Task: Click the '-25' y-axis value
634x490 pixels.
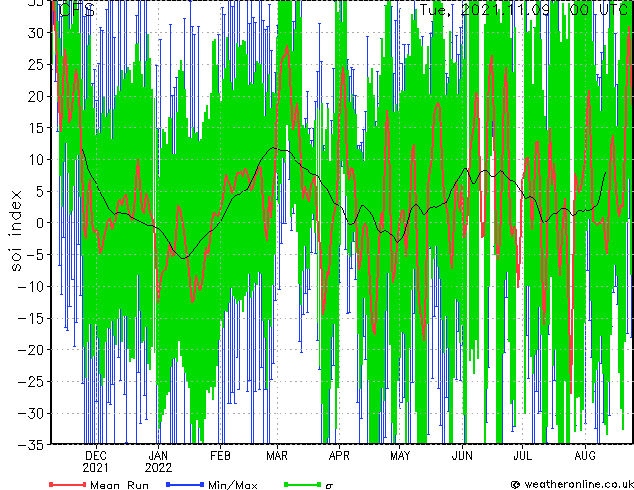Action: (x=31, y=382)
